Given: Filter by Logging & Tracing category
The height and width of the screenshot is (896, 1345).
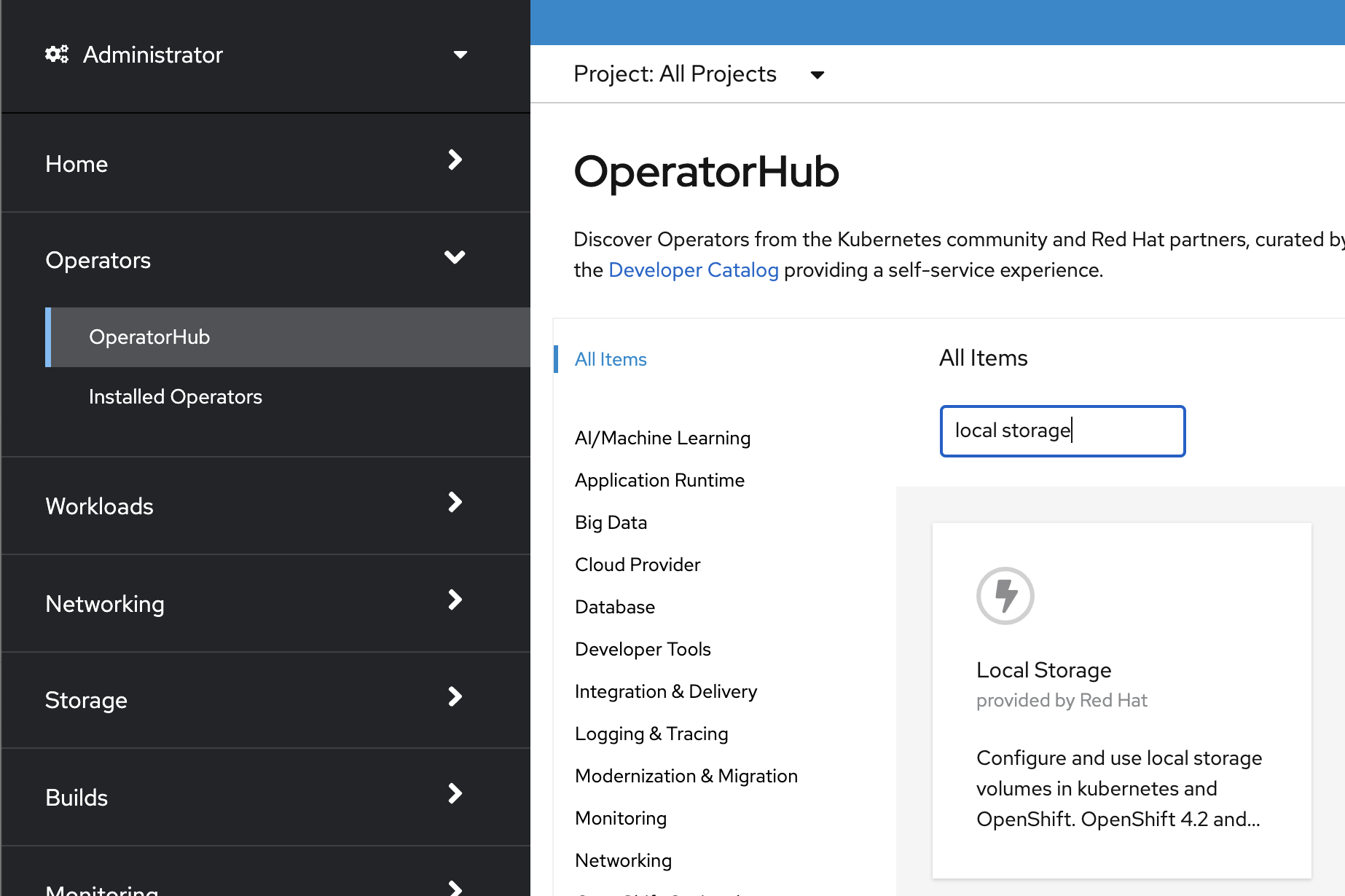Looking at the screenshot, I should (651, 734).
